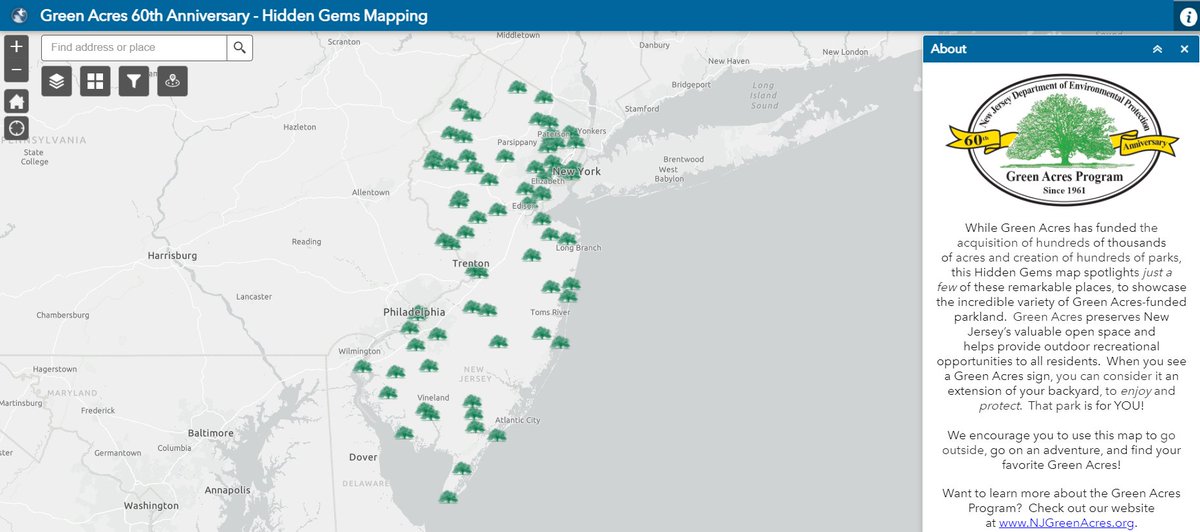This screenshot has width=1200, height=532.
Task: Click the Harrisburg map label
Action: pos(172,256)
